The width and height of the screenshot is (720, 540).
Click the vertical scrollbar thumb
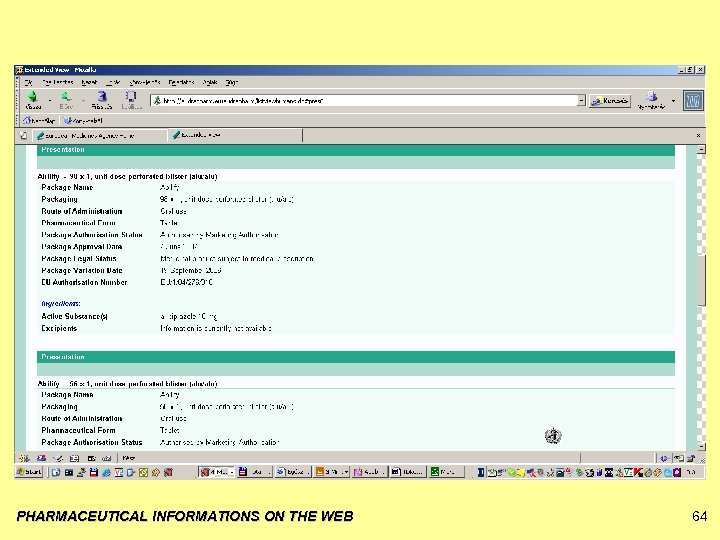point(701,280)
